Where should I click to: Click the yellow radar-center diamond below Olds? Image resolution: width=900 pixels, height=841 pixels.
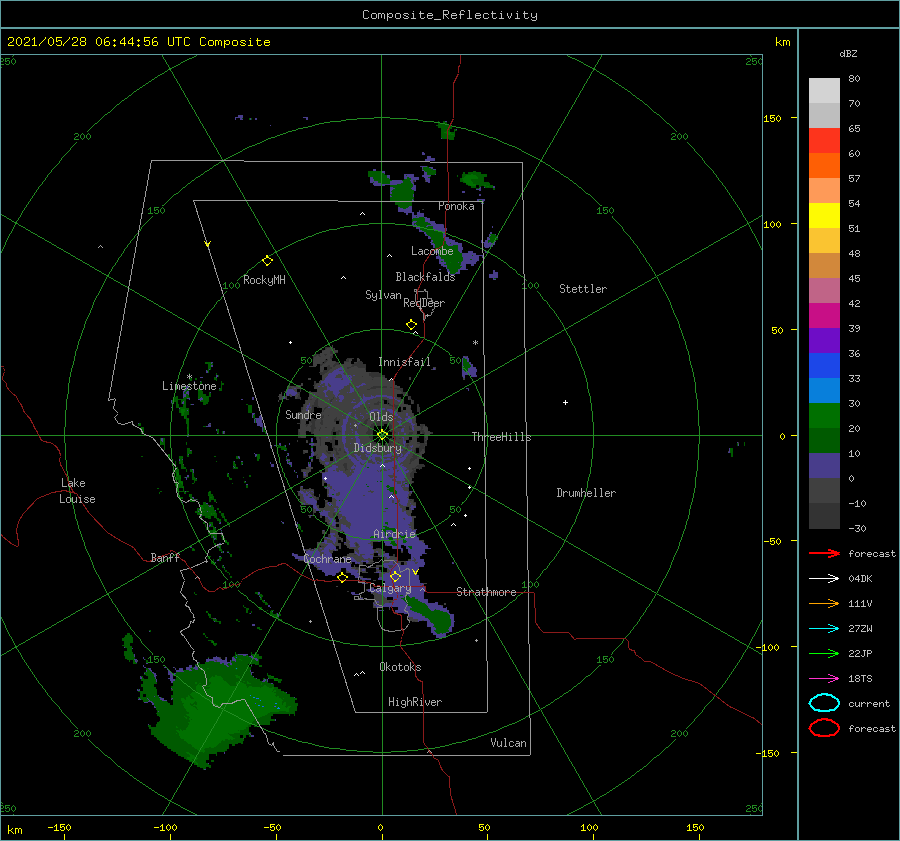[382, 435]
